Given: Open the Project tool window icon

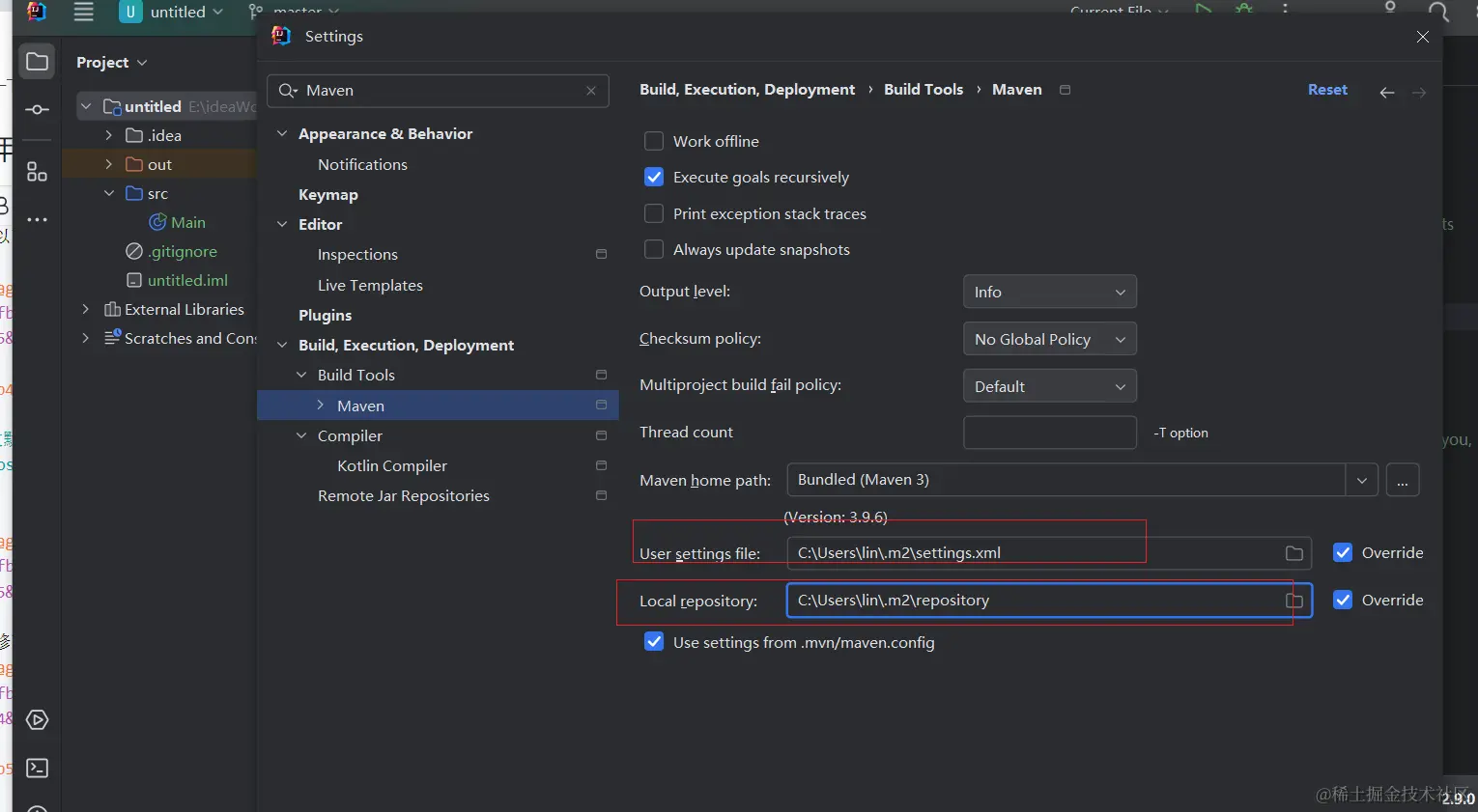Looking at the screenshot, I should tap(37, 63).
